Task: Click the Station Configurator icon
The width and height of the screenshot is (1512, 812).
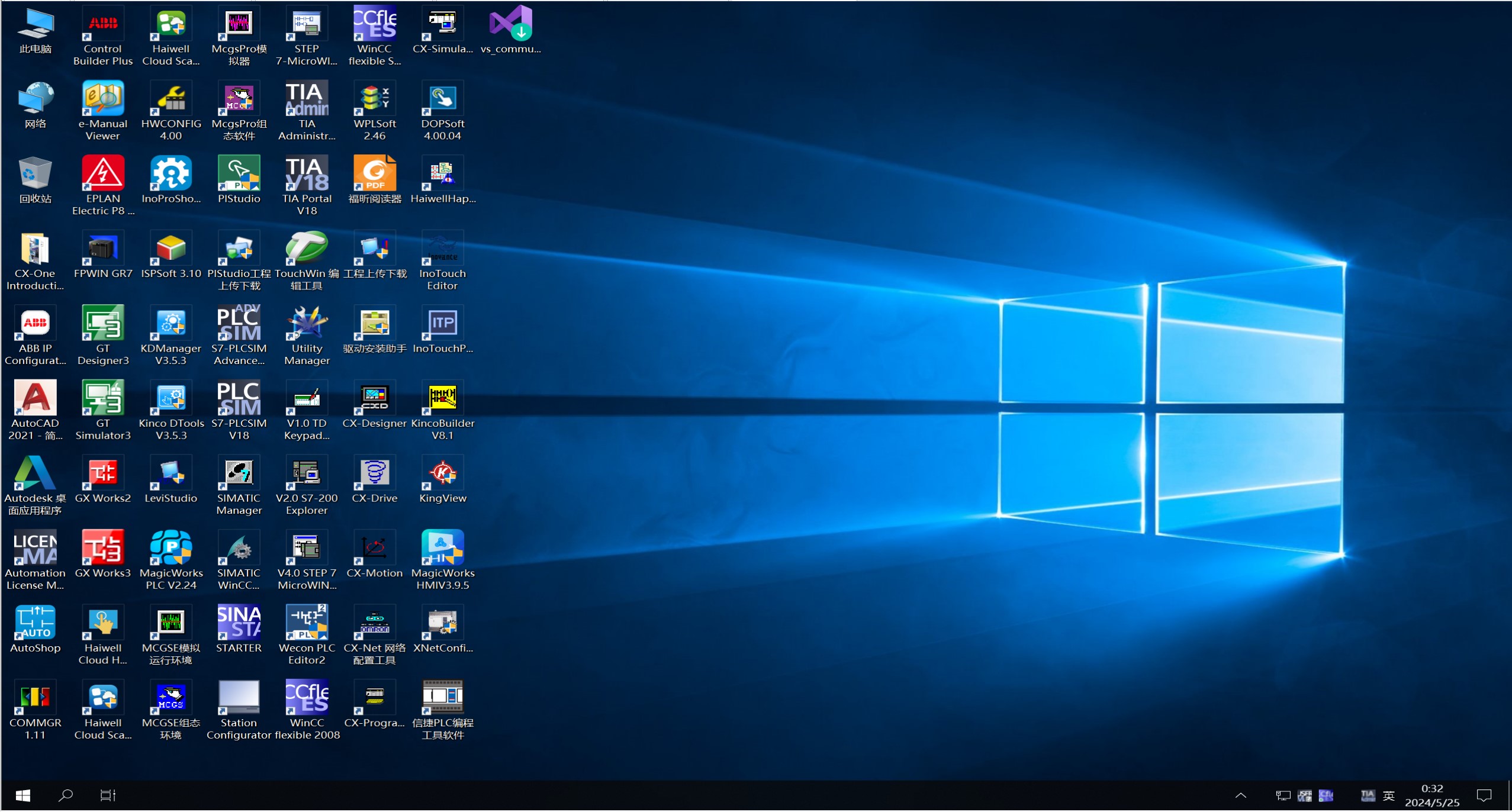Action: [239, 710]
